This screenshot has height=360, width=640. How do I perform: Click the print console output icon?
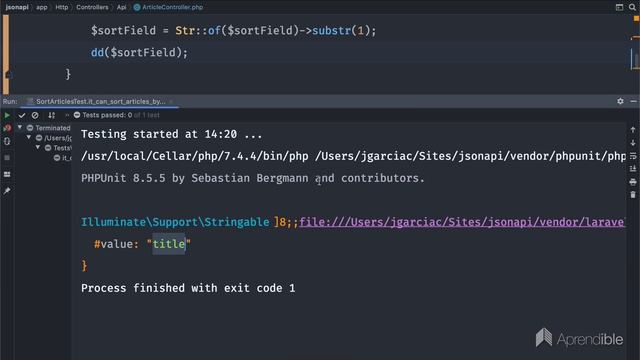[633, 182]
